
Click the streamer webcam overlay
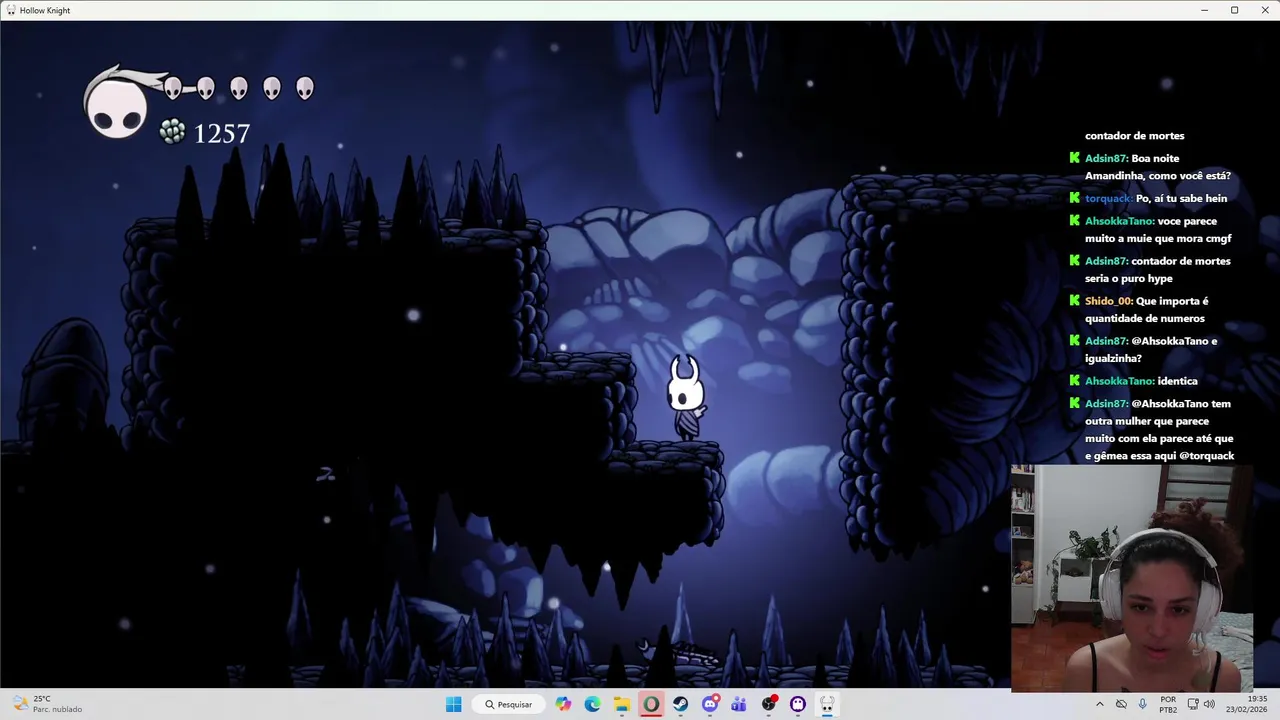1132,578
